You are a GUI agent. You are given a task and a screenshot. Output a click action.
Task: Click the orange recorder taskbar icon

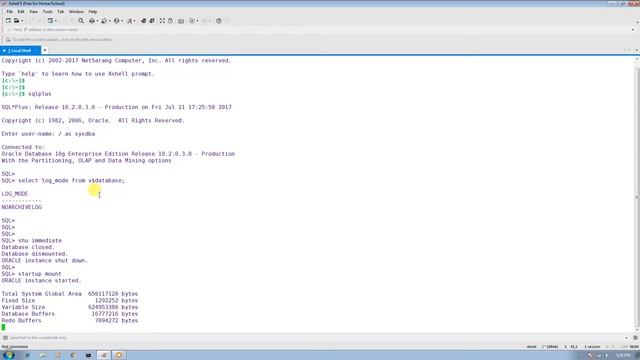click(119, 355)
